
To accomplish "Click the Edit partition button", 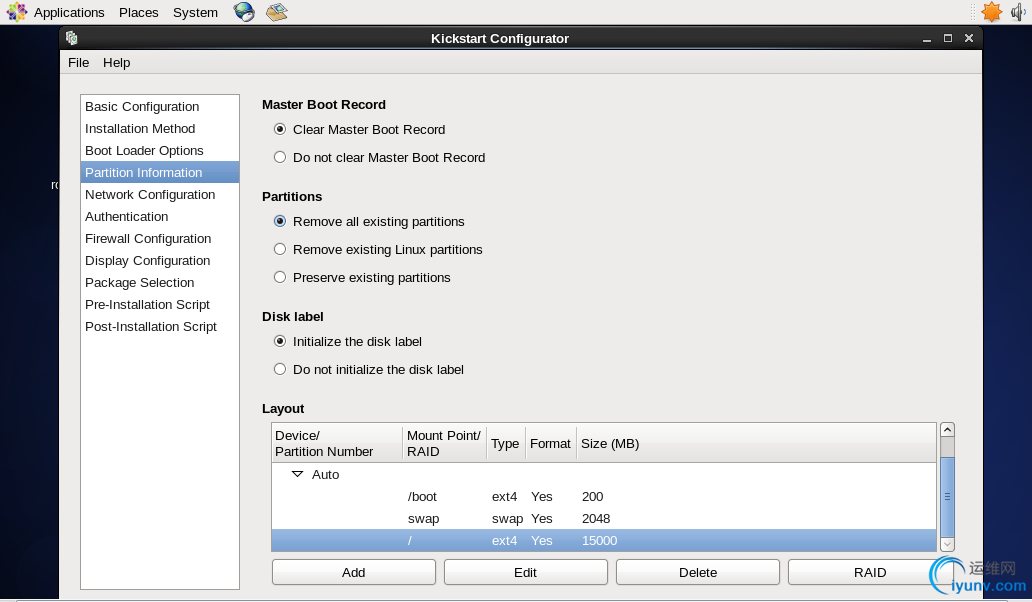I will click(525, 572).
